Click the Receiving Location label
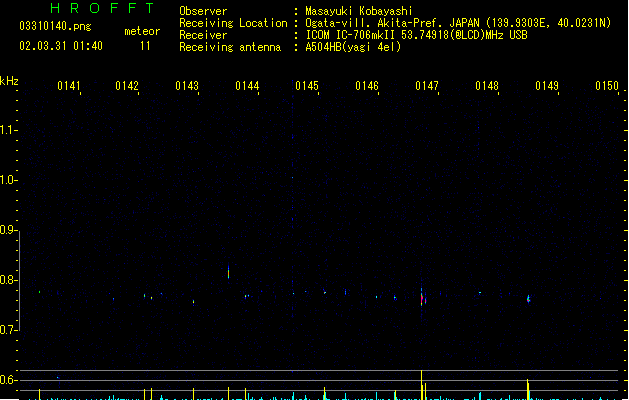629x400 pixels. tap(233, 23)
